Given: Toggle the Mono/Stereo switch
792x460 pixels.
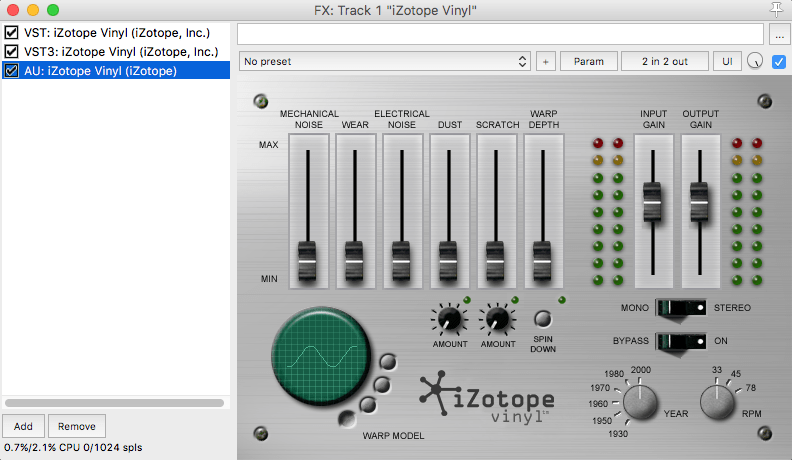Looking at the screenshot, I should [x=681, y=308].
